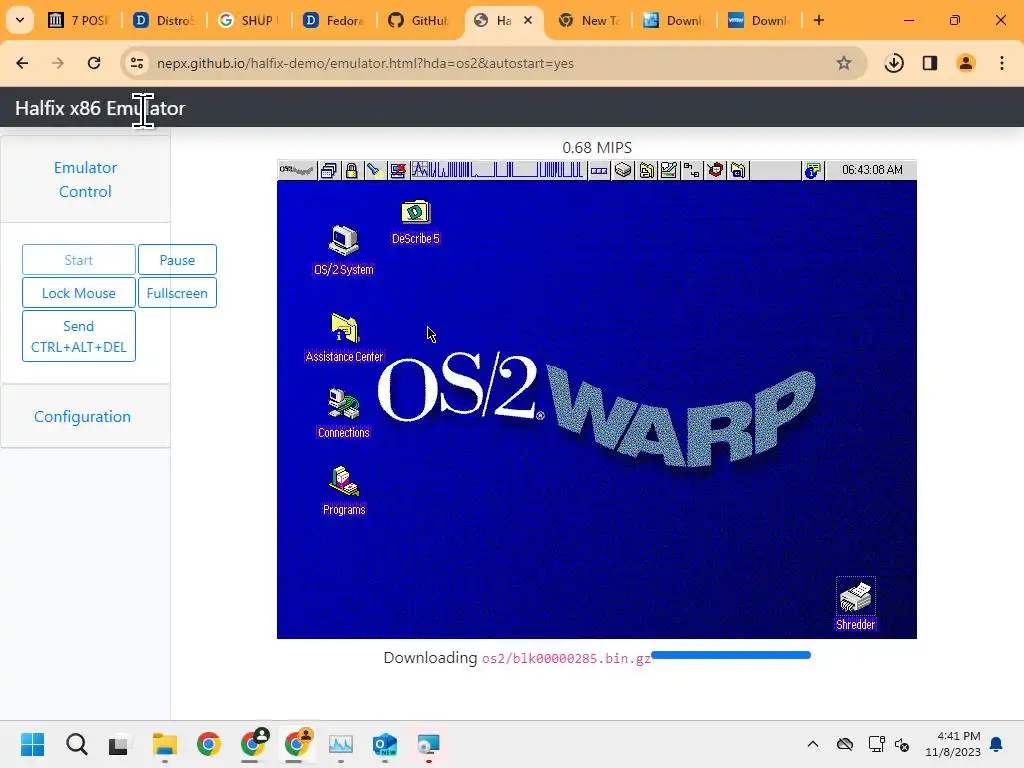Open the Windows Start menu

[32, 744]
